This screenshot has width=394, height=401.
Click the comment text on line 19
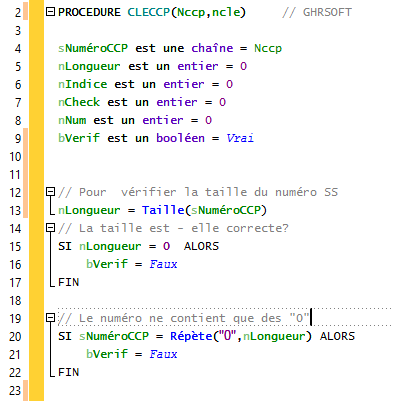(184, 318)
